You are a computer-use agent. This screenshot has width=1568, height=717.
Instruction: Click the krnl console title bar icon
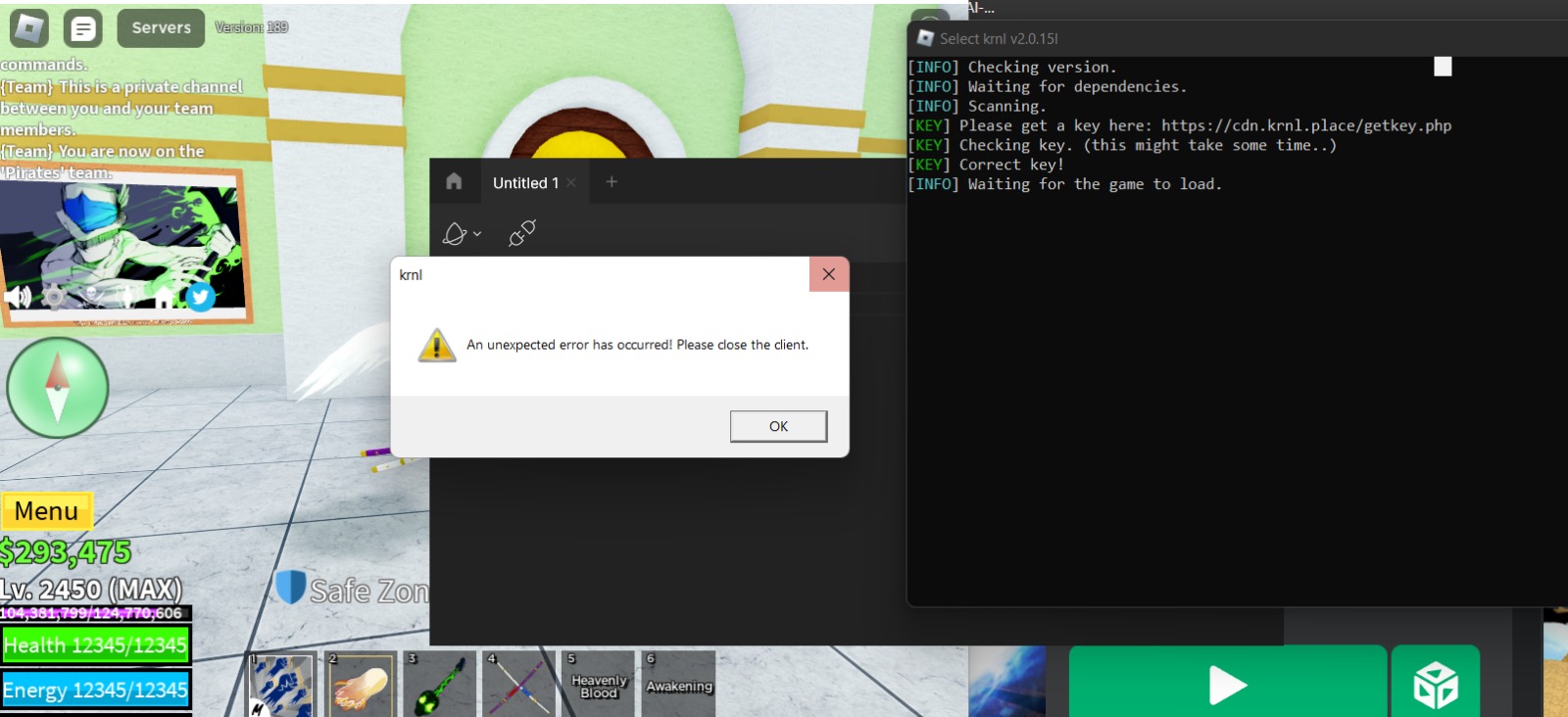(x=925, y=38)
